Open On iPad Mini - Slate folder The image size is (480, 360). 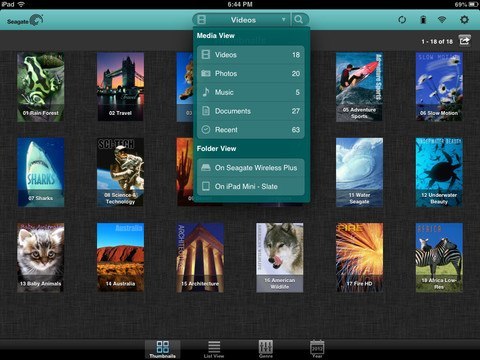point(251,186)
